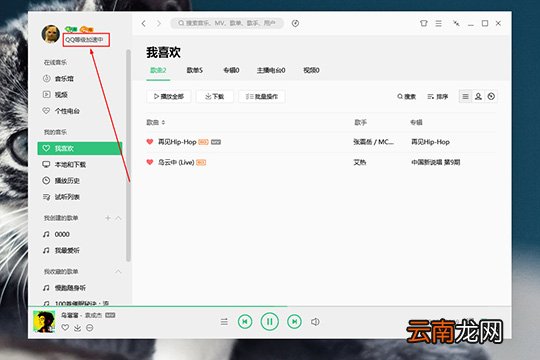This screenshot has height=360, width=540.
Task: Switch to mini mode icon
Action: pos(456,23)
